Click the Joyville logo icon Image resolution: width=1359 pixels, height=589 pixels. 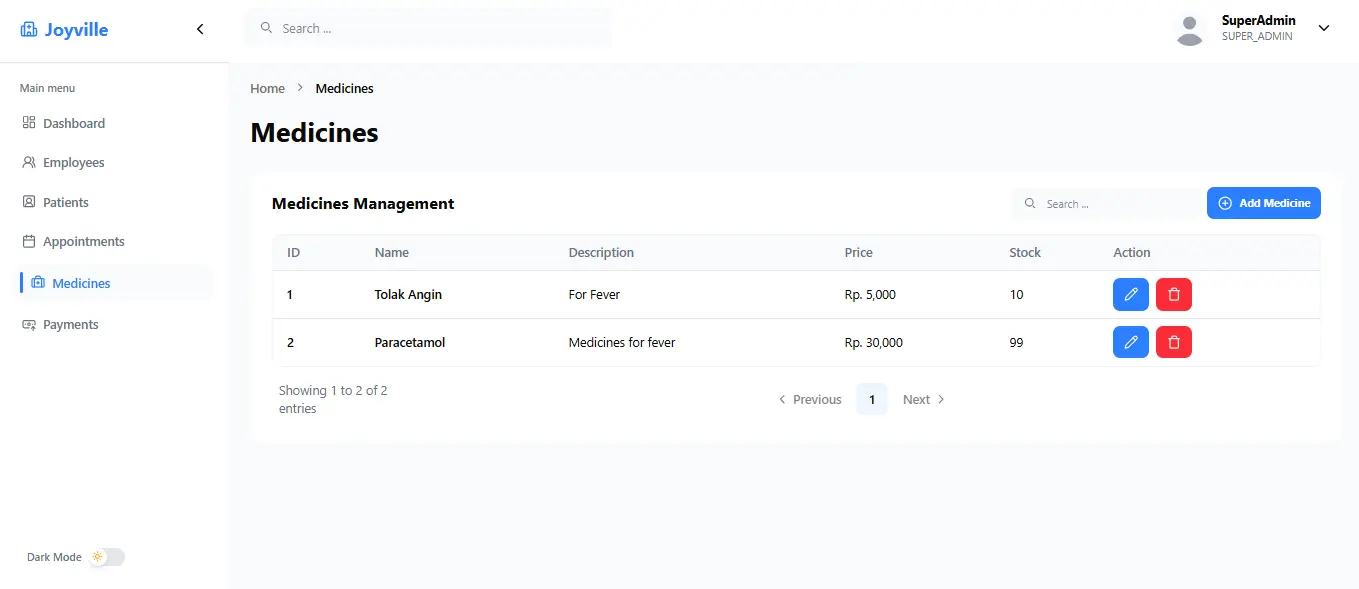point(29,30)
